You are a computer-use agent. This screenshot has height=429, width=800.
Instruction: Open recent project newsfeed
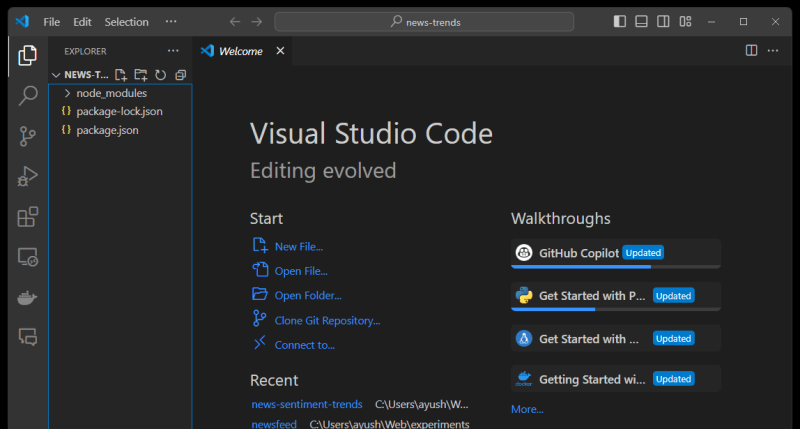[274, 424]
